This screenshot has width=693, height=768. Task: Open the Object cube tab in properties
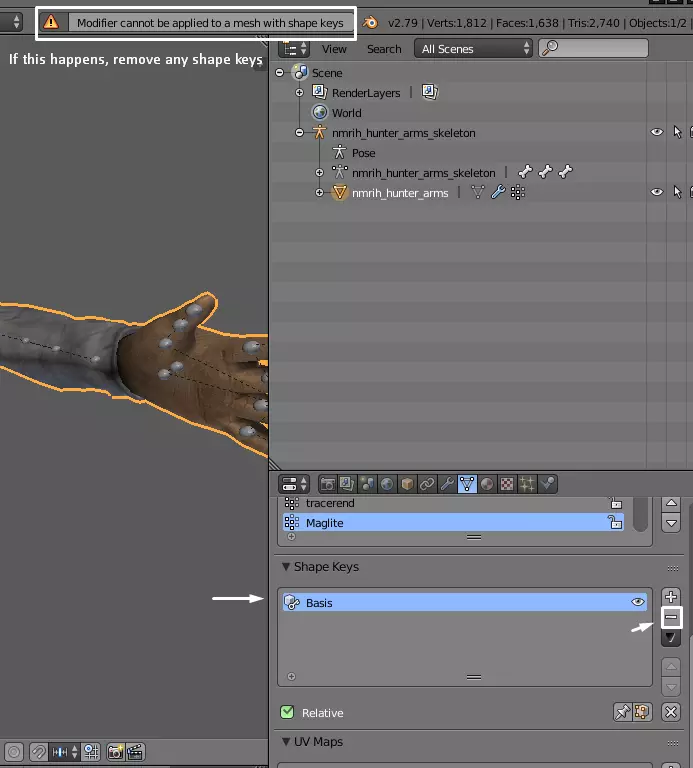coord(407,484)
